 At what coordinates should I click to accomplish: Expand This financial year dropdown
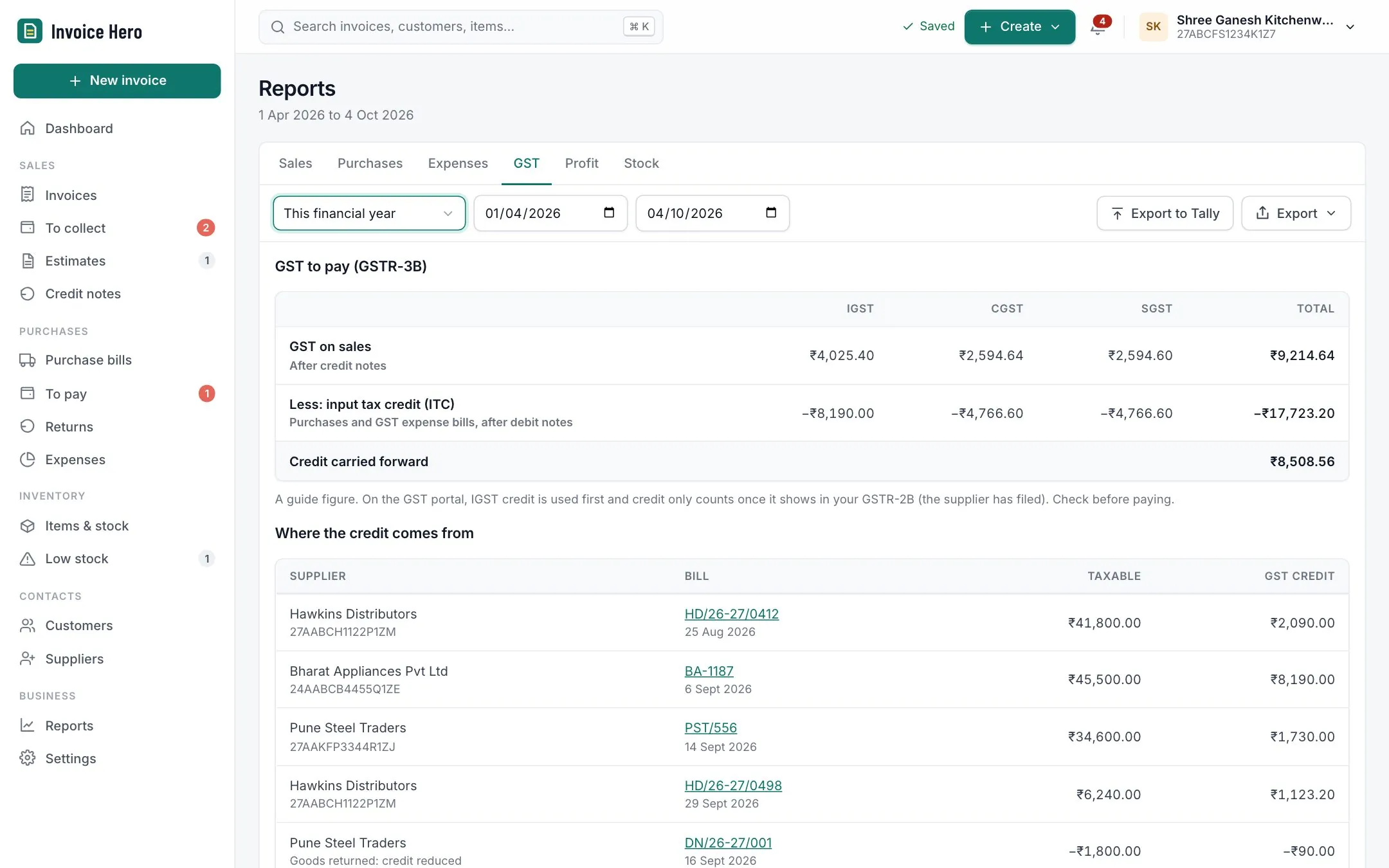coord(369,213)
